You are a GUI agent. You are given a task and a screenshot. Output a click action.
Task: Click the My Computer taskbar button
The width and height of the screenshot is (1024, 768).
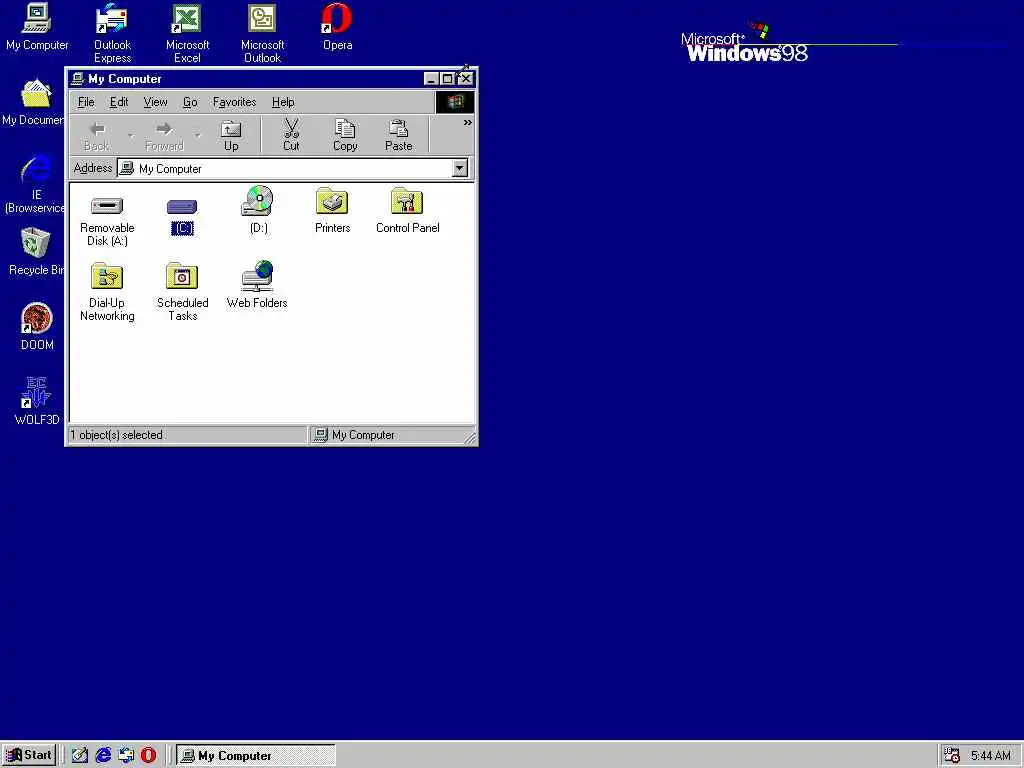[x=255, y=756]
